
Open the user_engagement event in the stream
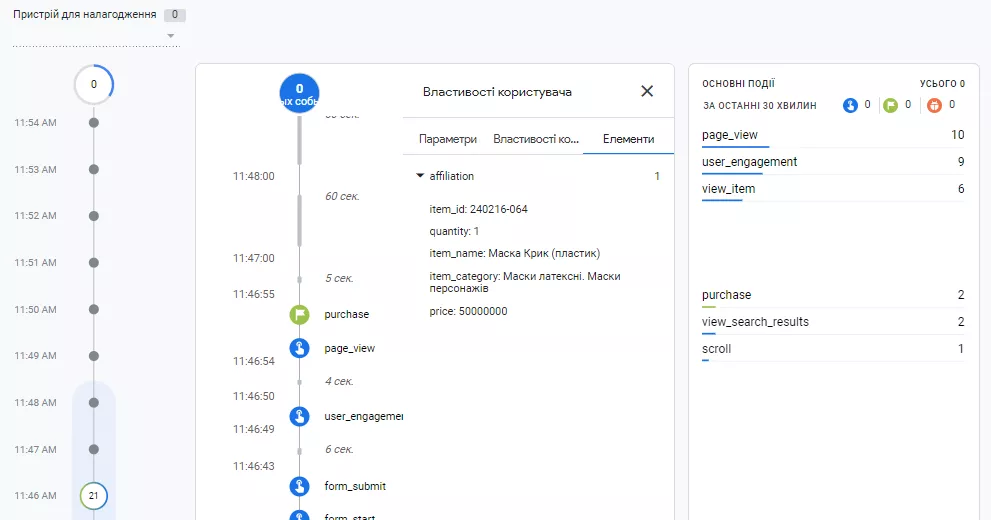tap(363, 416)
